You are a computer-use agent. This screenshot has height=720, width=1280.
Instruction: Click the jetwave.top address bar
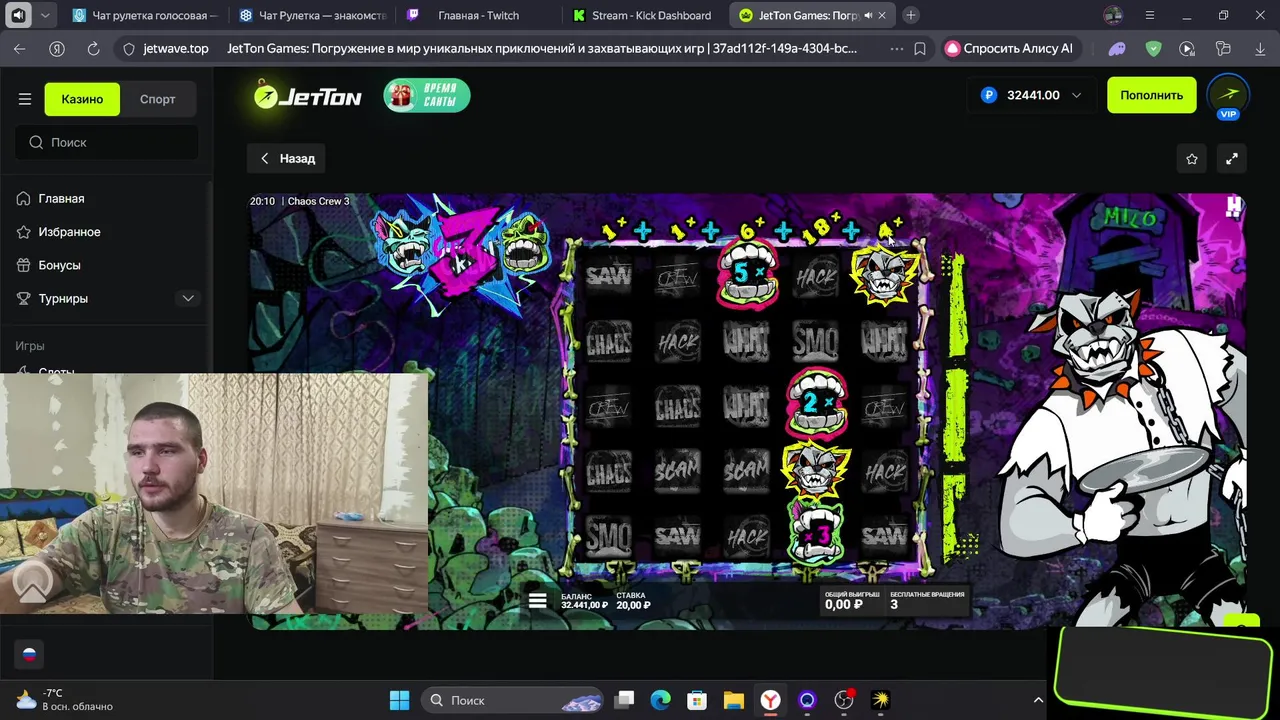[x=176, y=48]
